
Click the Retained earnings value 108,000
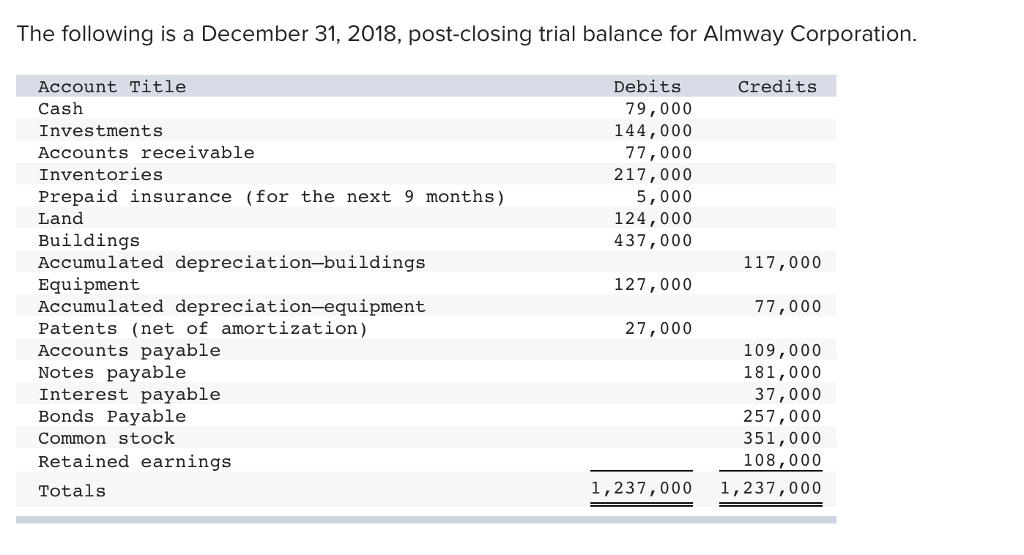click(x=782, y=461)
